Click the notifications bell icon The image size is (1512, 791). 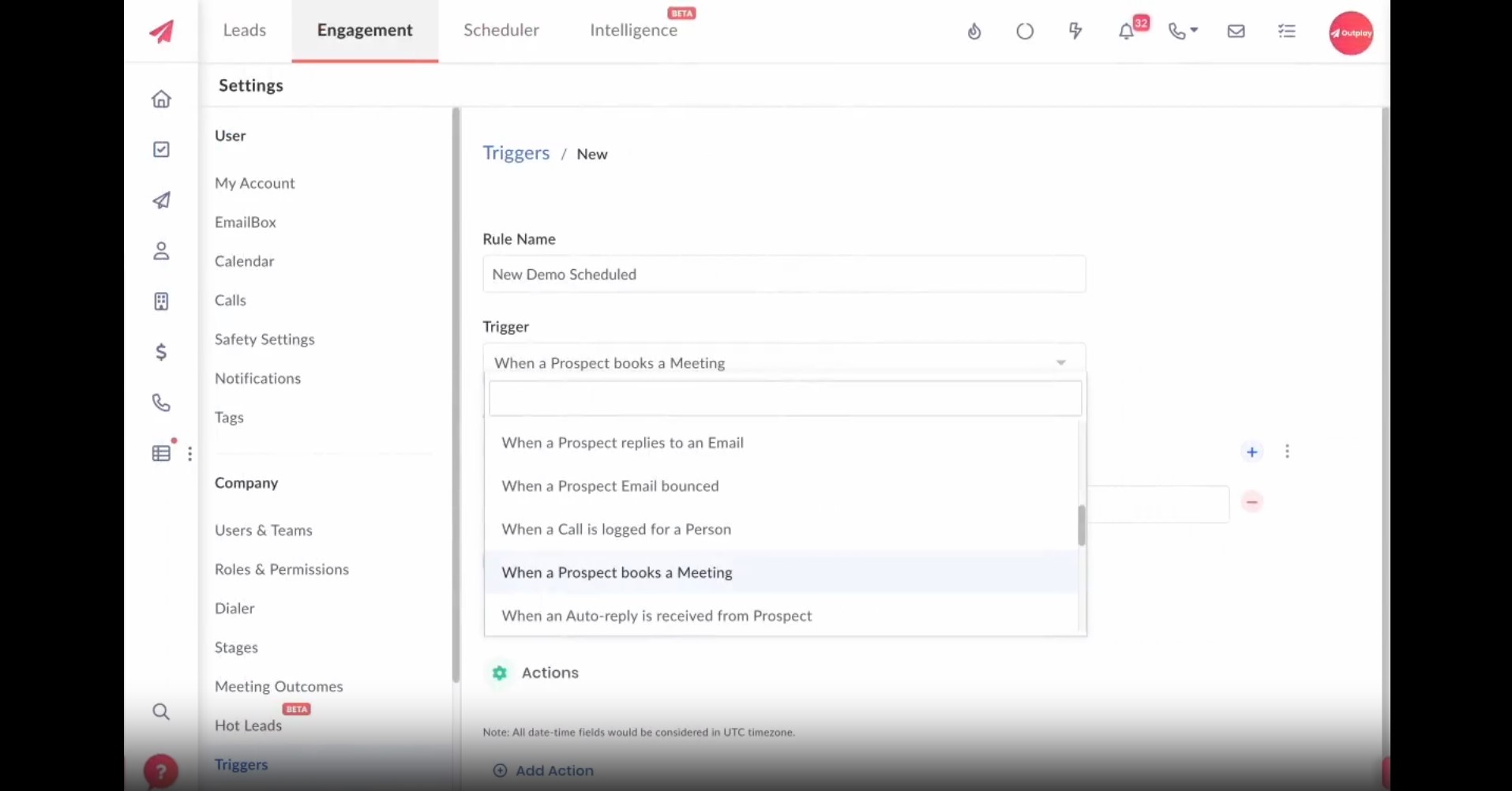click(1126, 32)
